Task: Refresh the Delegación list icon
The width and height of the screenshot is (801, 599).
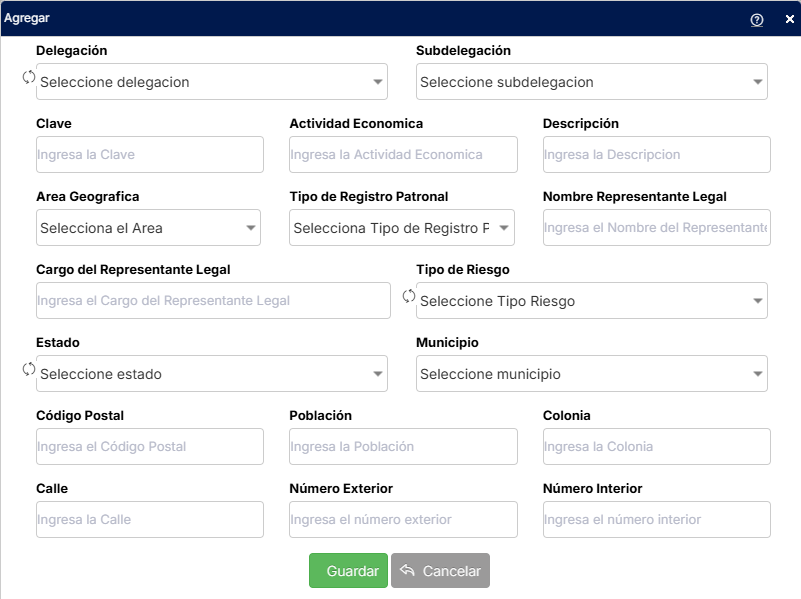Action: (x=29, y=77)
